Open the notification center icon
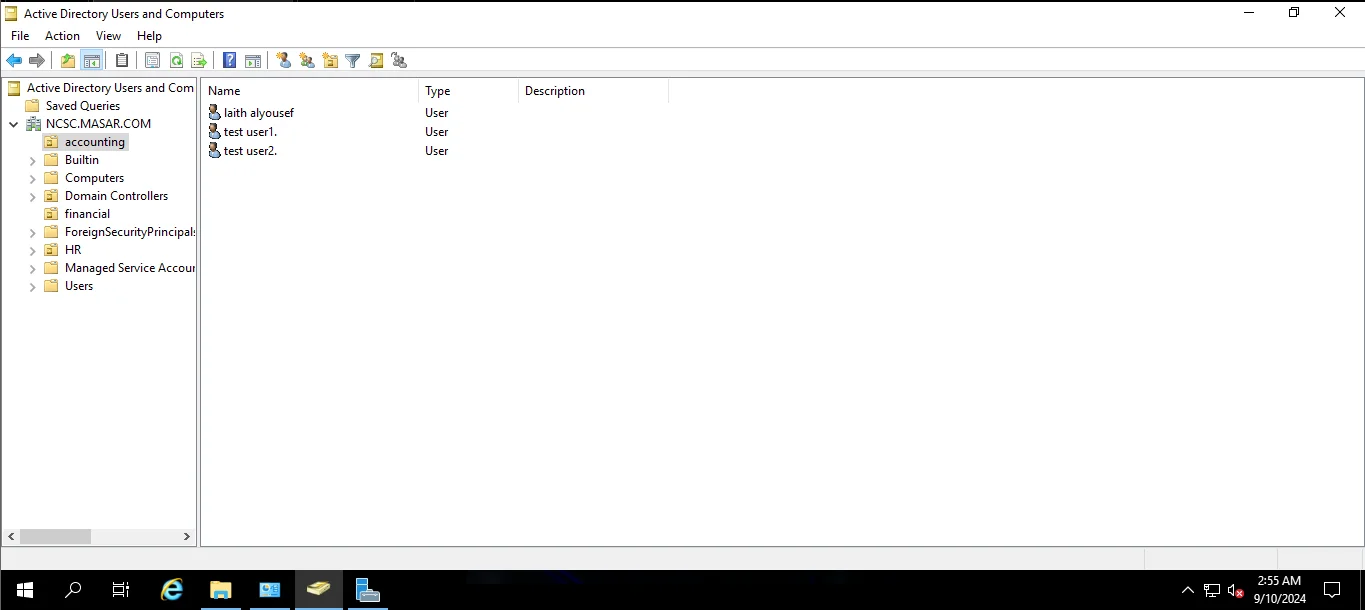This screenshot has height=610, width=1365. pyautogui.click(x=1332, y=590)
